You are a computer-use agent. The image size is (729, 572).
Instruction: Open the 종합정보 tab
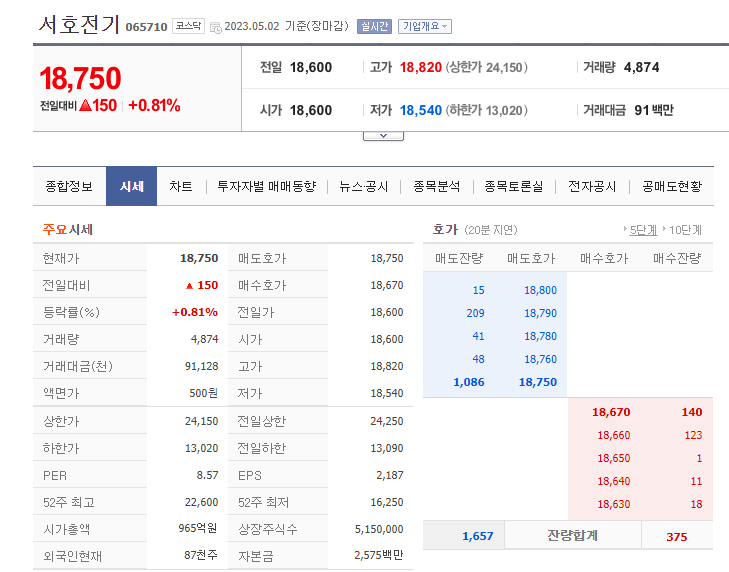[69, 186]
